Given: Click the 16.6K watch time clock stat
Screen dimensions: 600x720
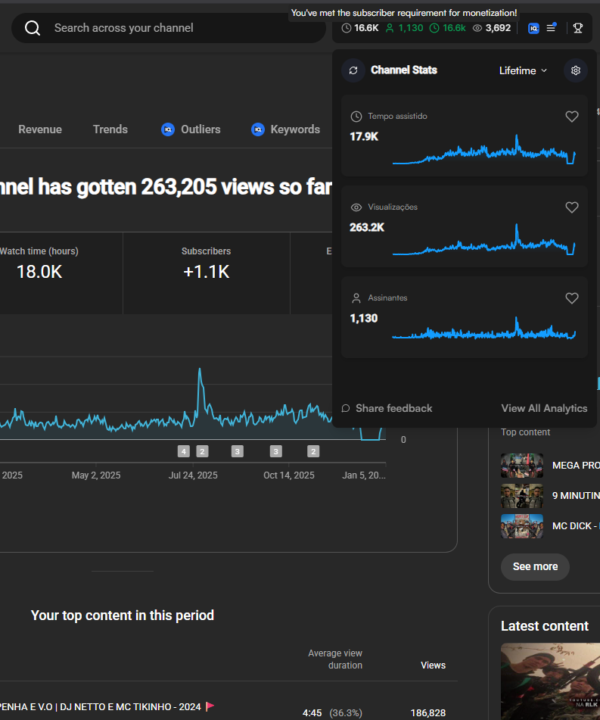Looking at the screenshot, I should [x=360, y=28].
